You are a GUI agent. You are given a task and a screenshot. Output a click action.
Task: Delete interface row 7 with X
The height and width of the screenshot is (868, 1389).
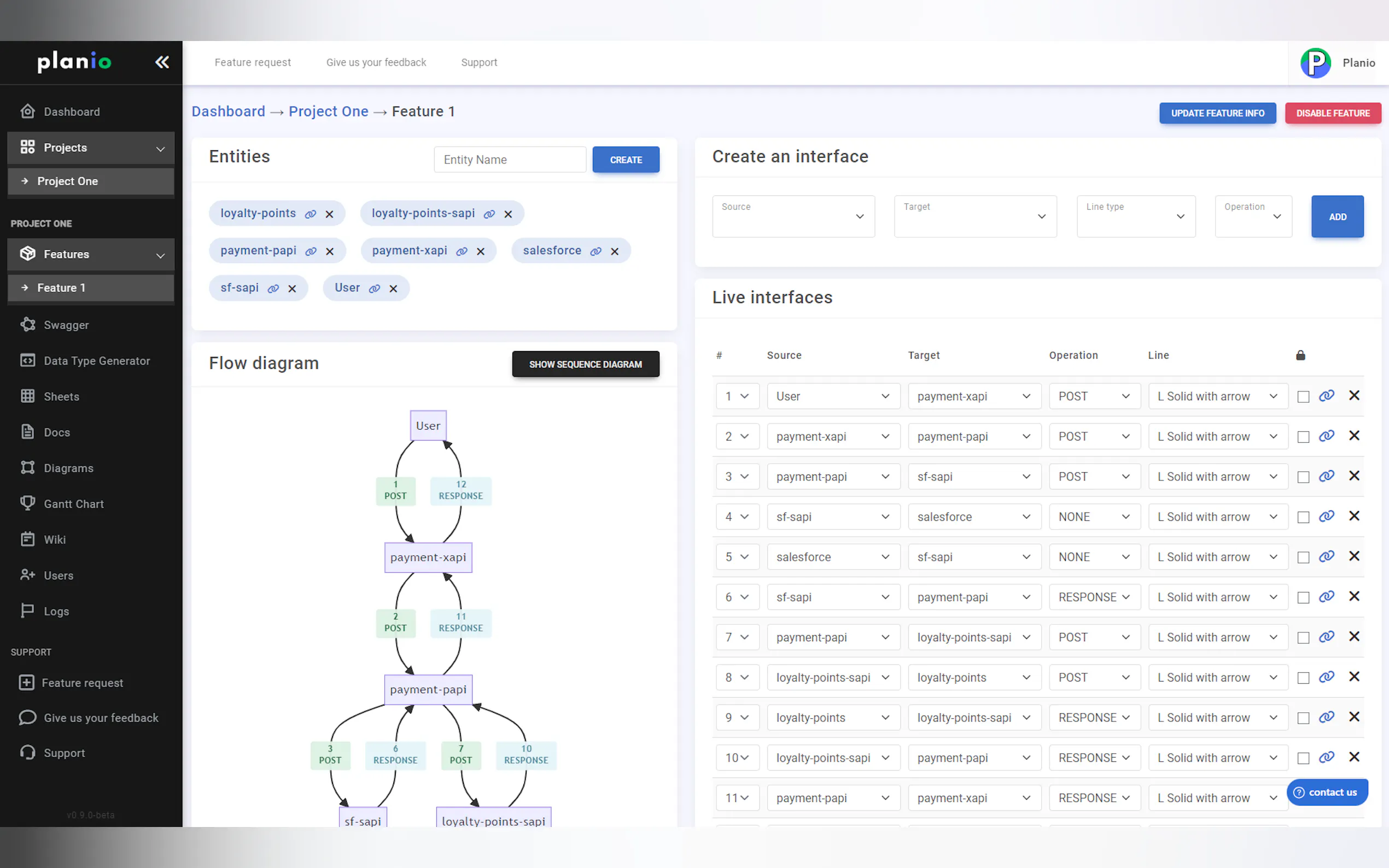1354,637
